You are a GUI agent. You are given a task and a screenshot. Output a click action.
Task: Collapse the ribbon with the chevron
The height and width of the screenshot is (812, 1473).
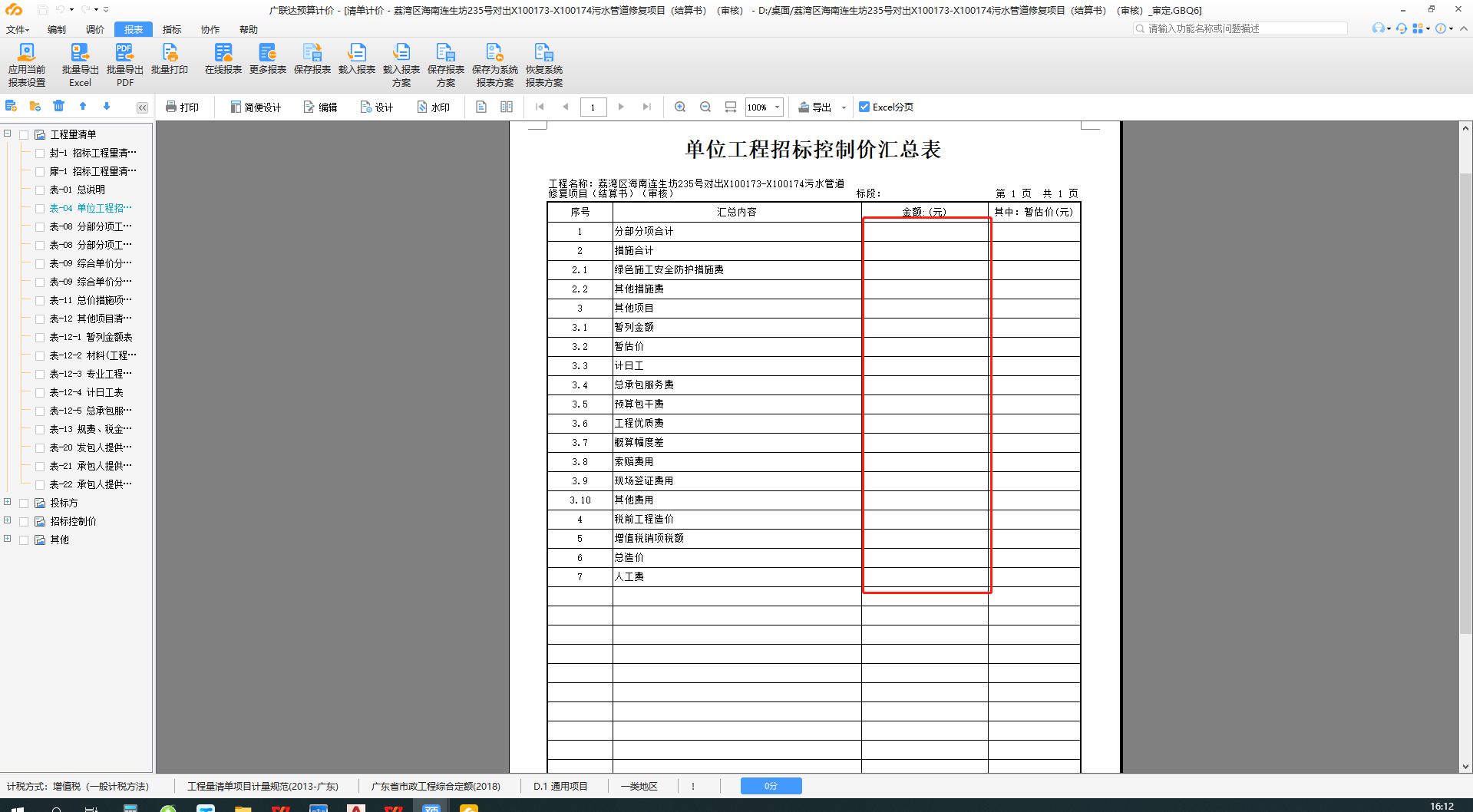pyautogui.click(x=1464, y=28)
